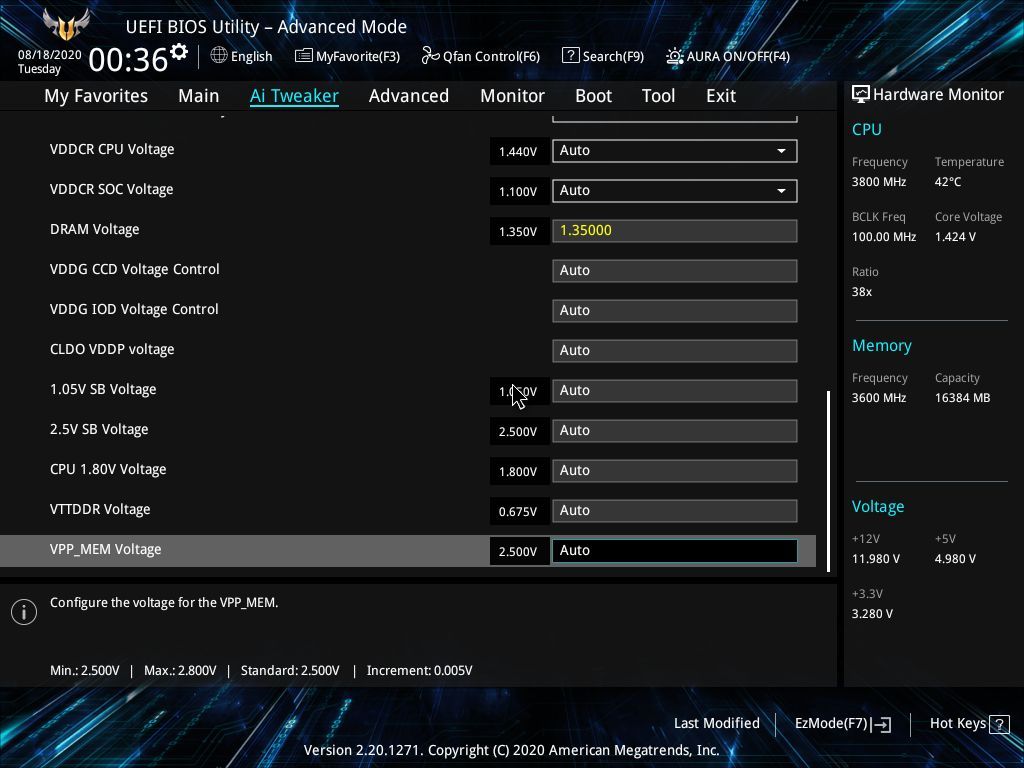Open Hot Keys
This screenshot has height=768, width=1024.
[x=958, y=724]
